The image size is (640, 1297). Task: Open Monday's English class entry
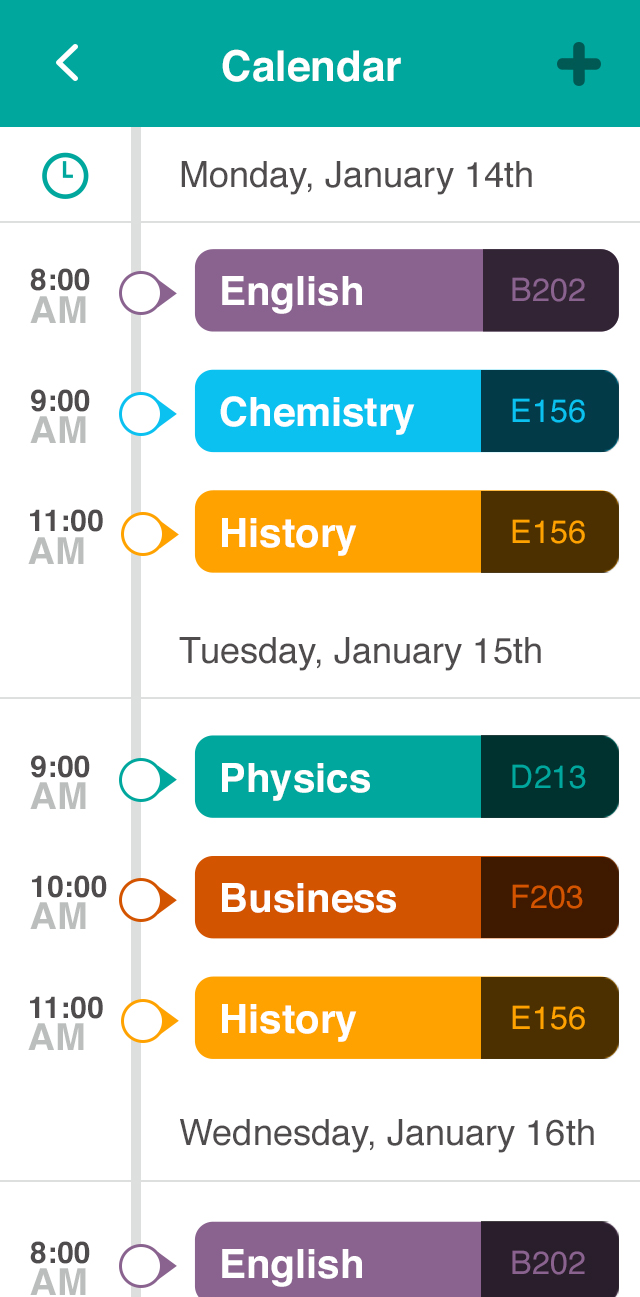[339, 291]
